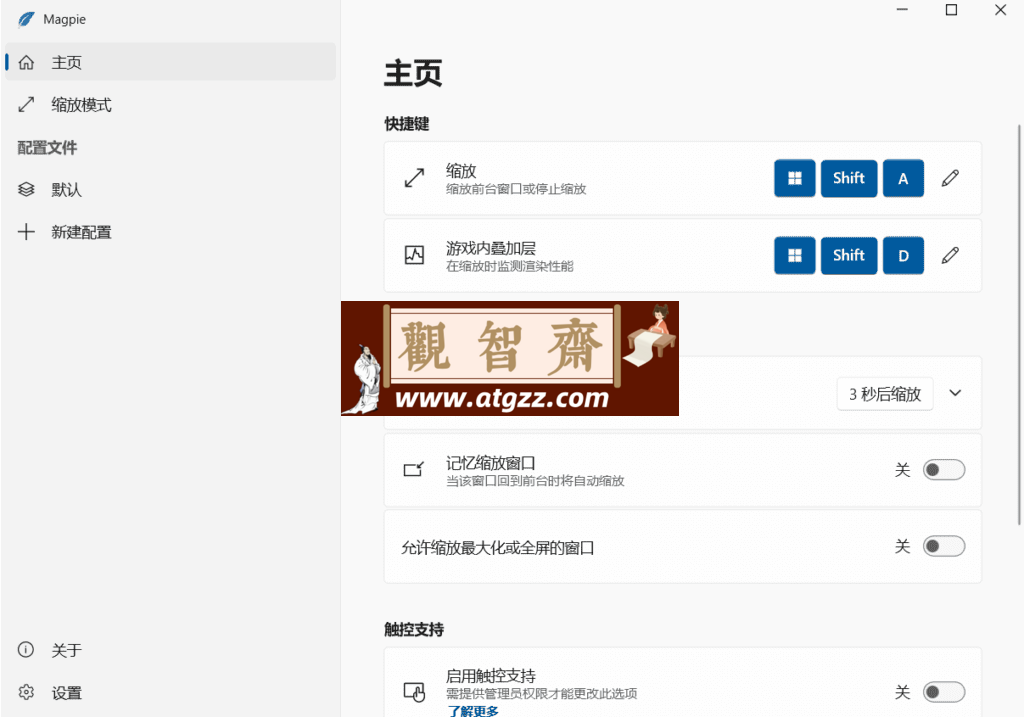Click the 当该窗口回到前台时将自动缩放 description

(535, 481)
